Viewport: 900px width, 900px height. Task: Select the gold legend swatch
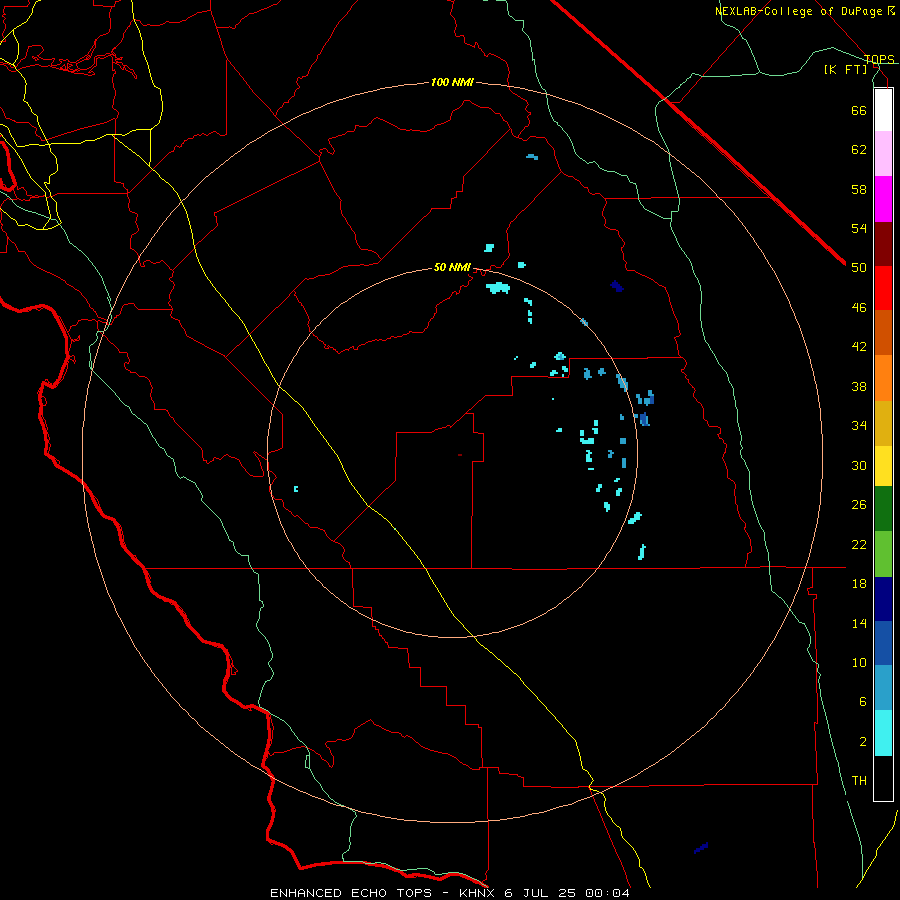(x=883, y=423)
